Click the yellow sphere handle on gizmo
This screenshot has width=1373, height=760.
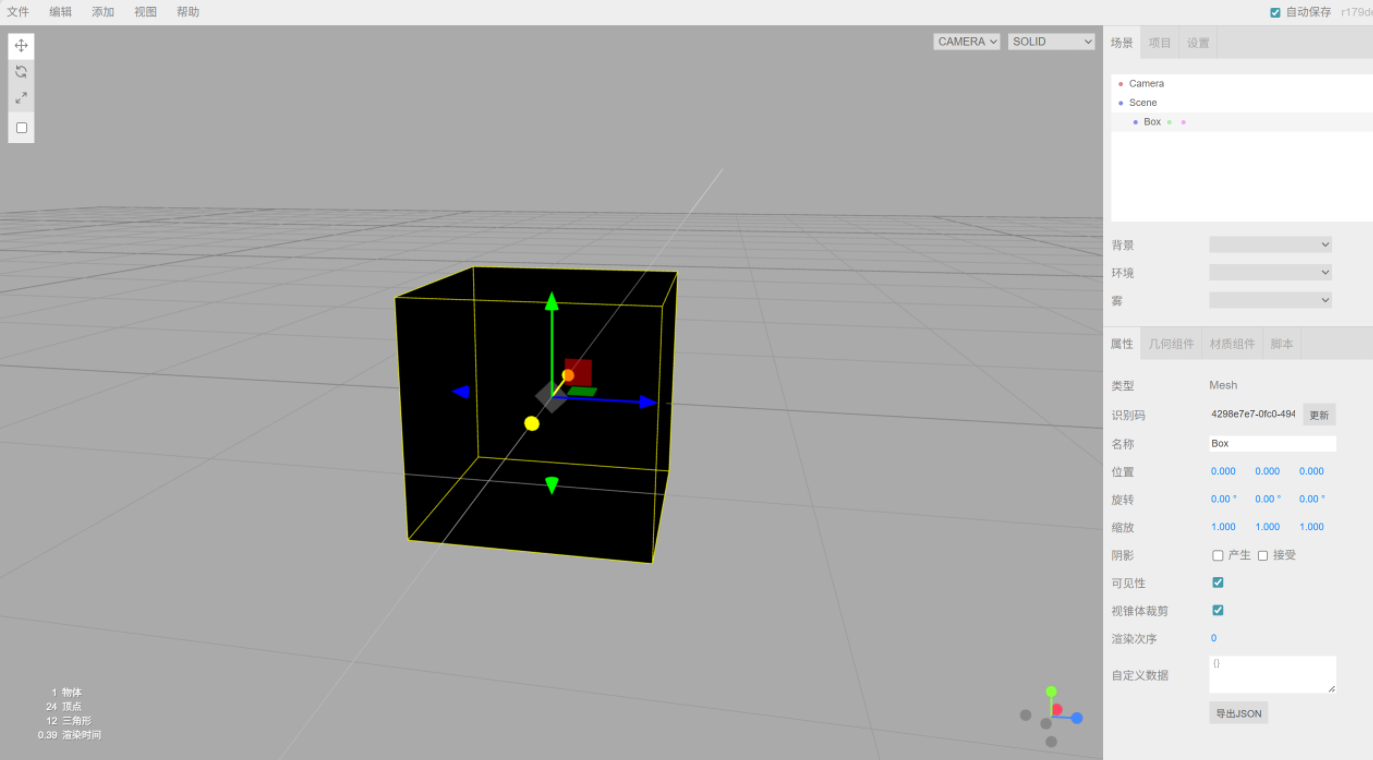532,424
